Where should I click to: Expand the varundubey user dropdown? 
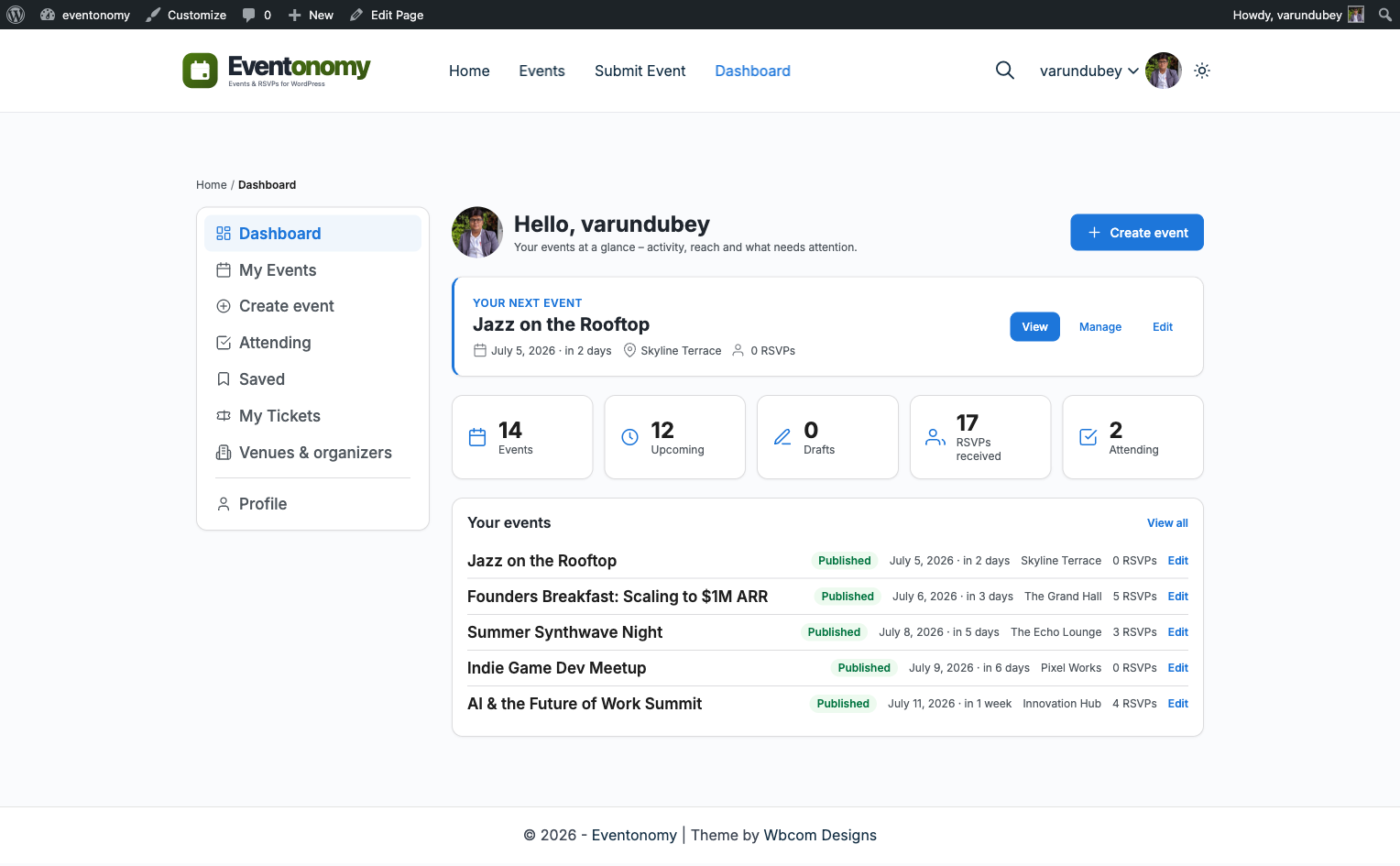tap(1088, 71)
